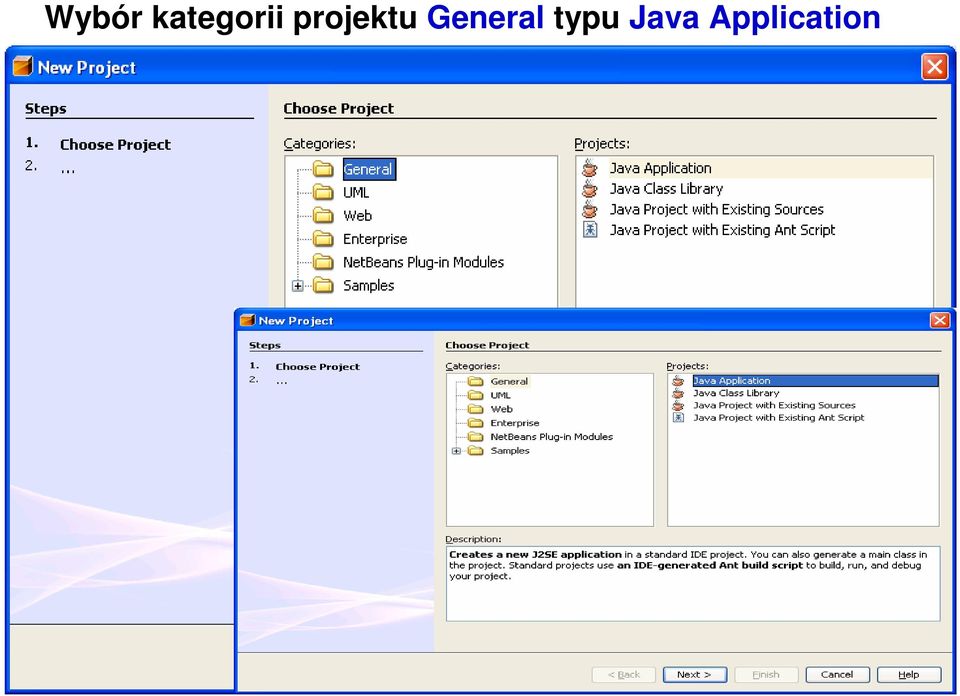Click UML folder icon in front window
Viewport: 960px width, 696px height.
[x=476, y=395]
